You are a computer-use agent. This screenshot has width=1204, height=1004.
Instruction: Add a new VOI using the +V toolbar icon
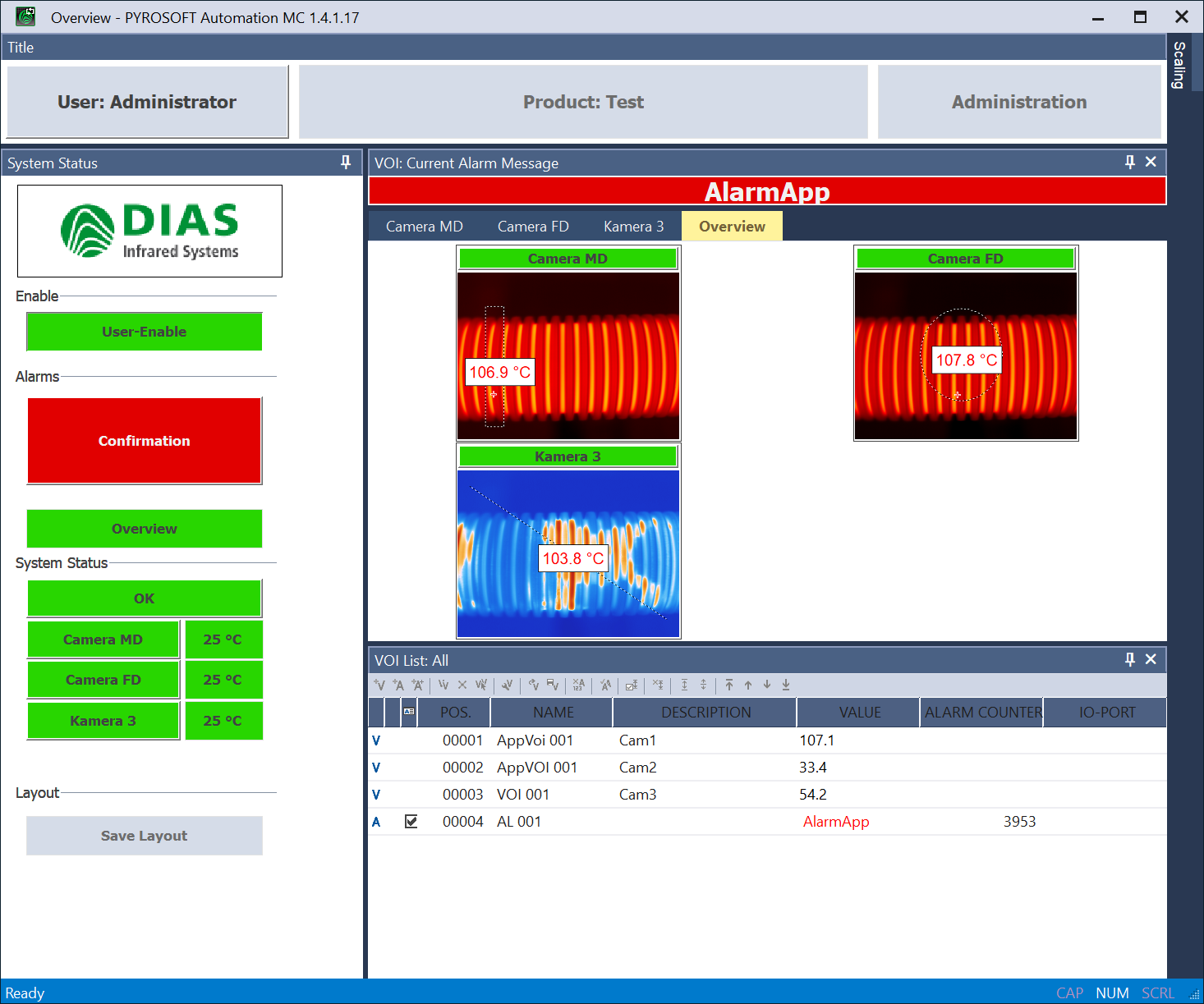[x=380, y=685]
